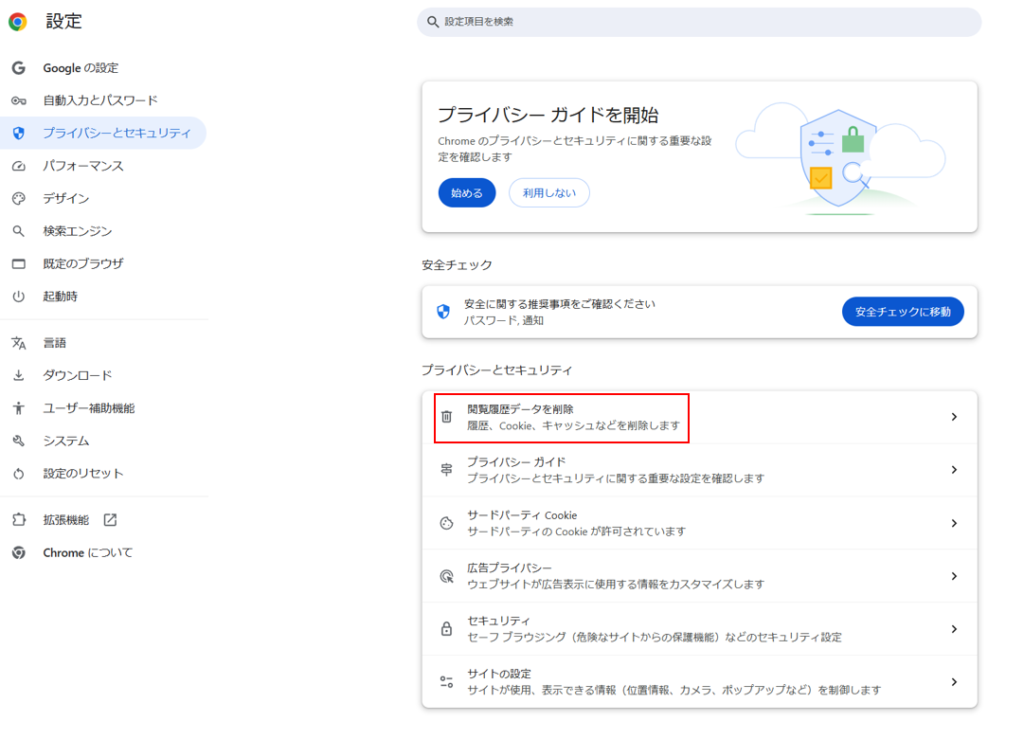Select the lock icon on the セキュリティ row
The height and width of the screenshot is (739, 1024).
pyautogui.click(x=446, y=629)
